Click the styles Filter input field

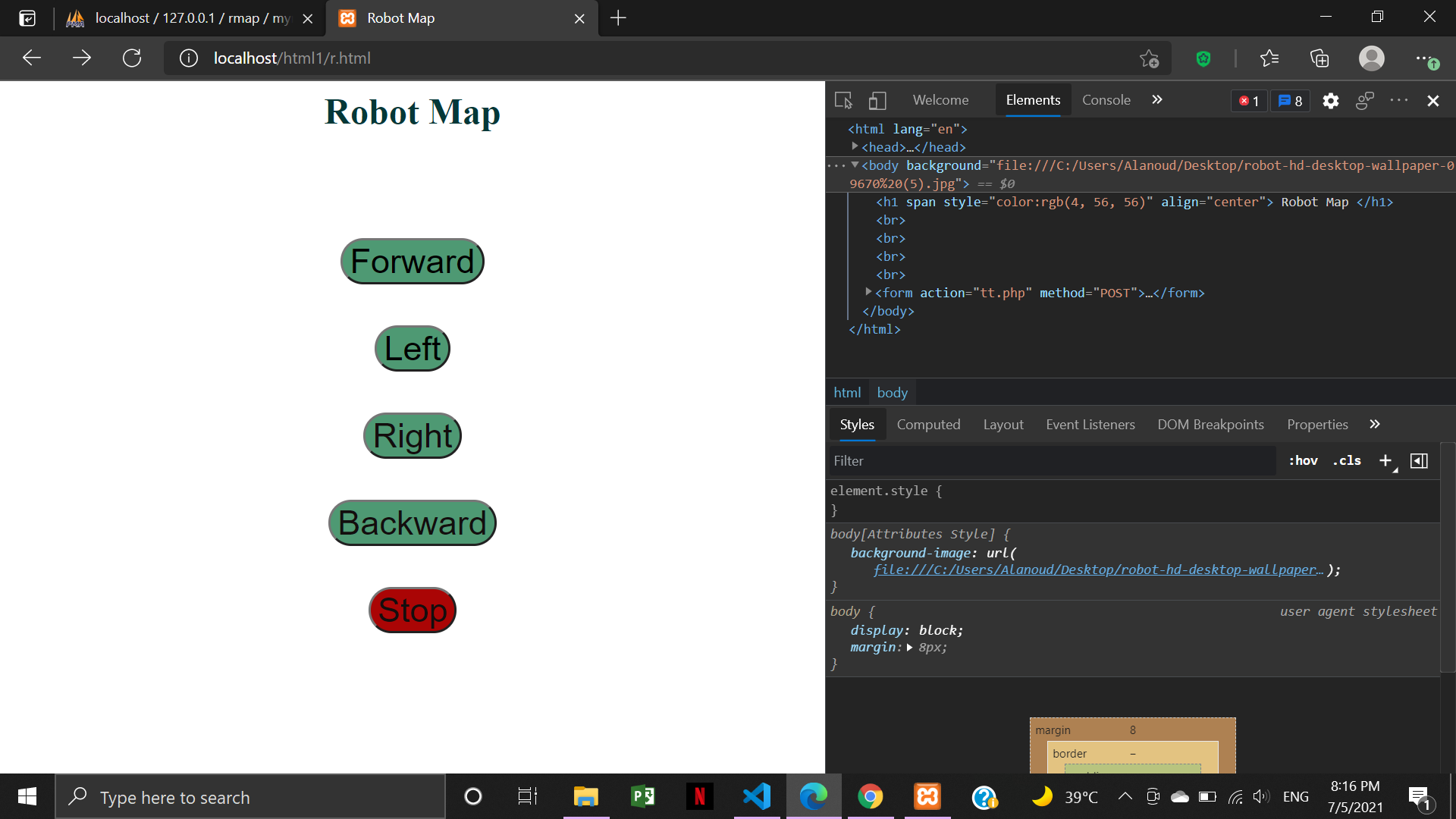point(1051,460)
